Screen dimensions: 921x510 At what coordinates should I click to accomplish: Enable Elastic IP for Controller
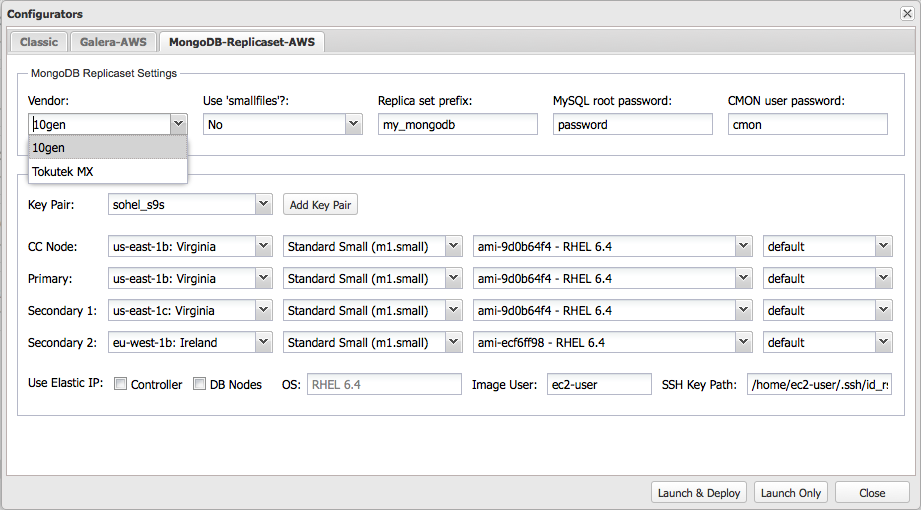pyautogui.click(x=121, y=384)
